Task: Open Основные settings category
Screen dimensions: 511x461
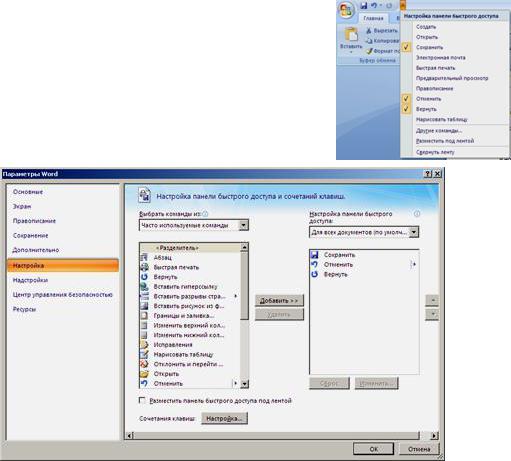Action: (x=28, y=192)
